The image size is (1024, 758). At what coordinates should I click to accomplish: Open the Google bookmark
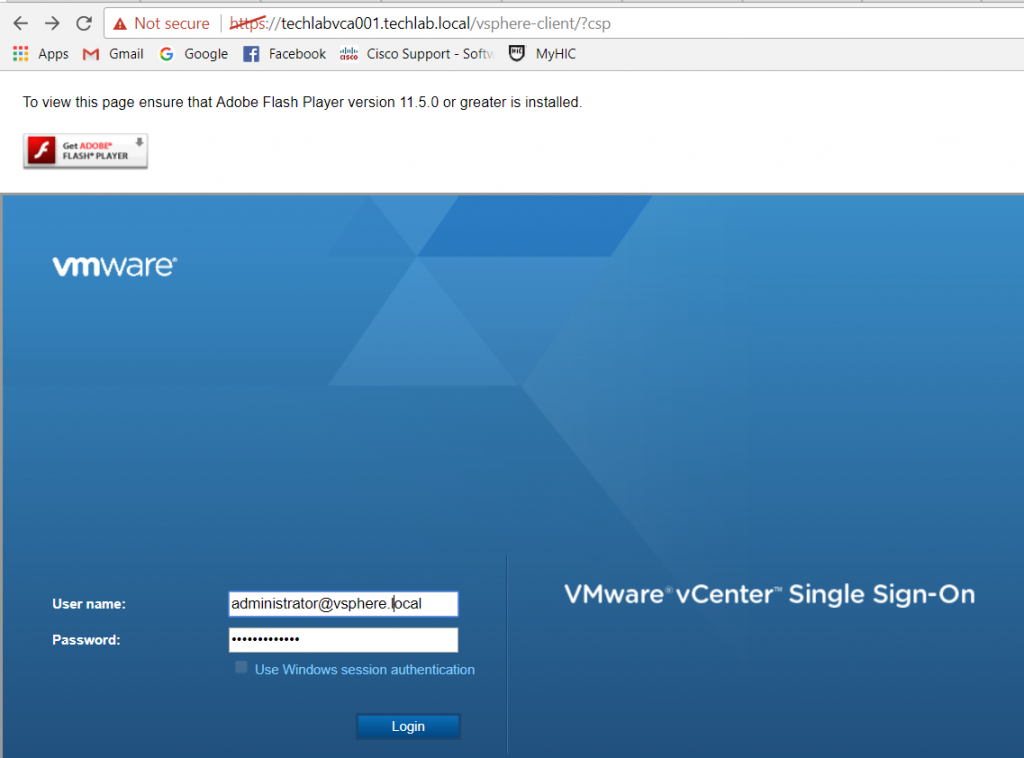coord(193,54)
